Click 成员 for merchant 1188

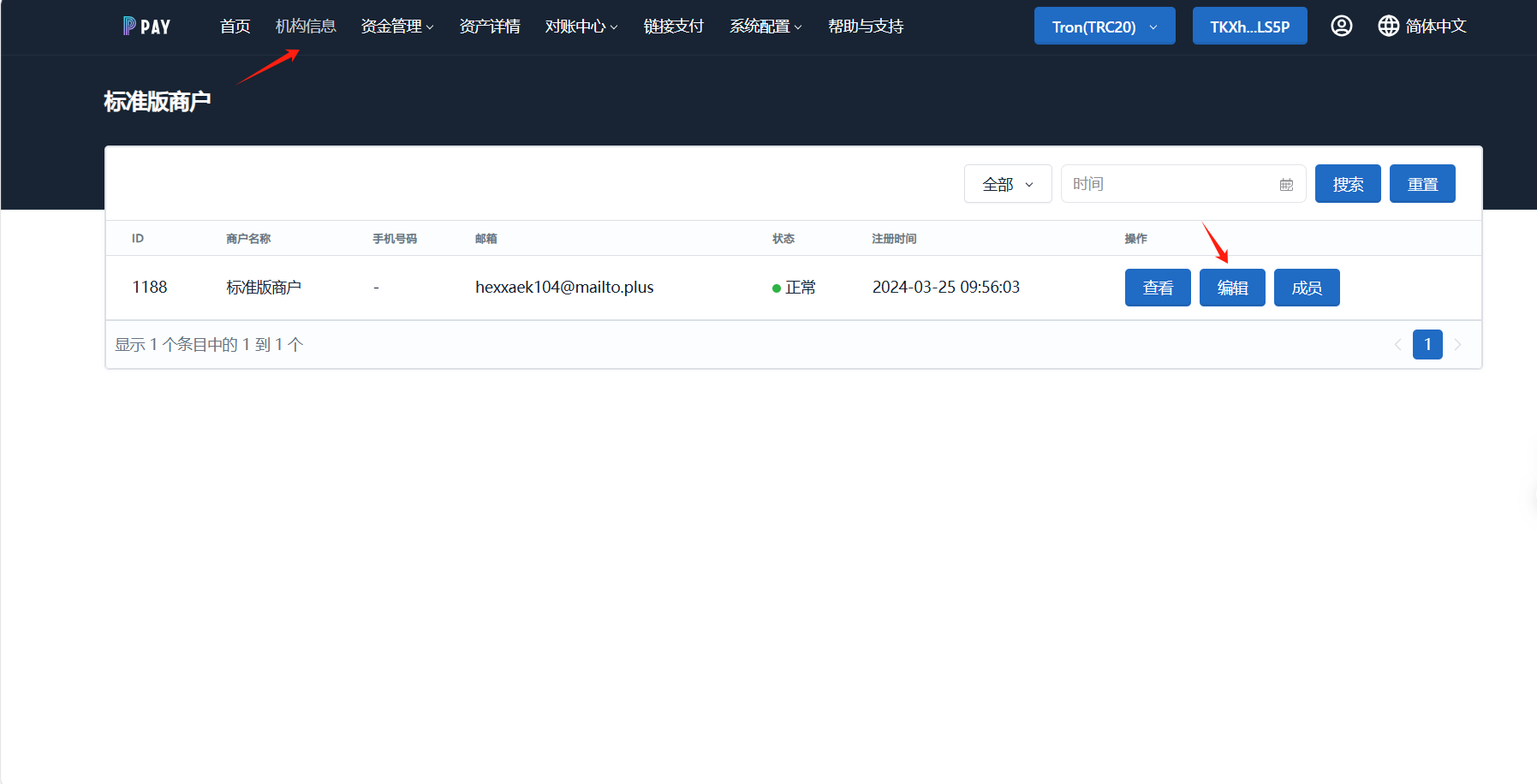1307,288
